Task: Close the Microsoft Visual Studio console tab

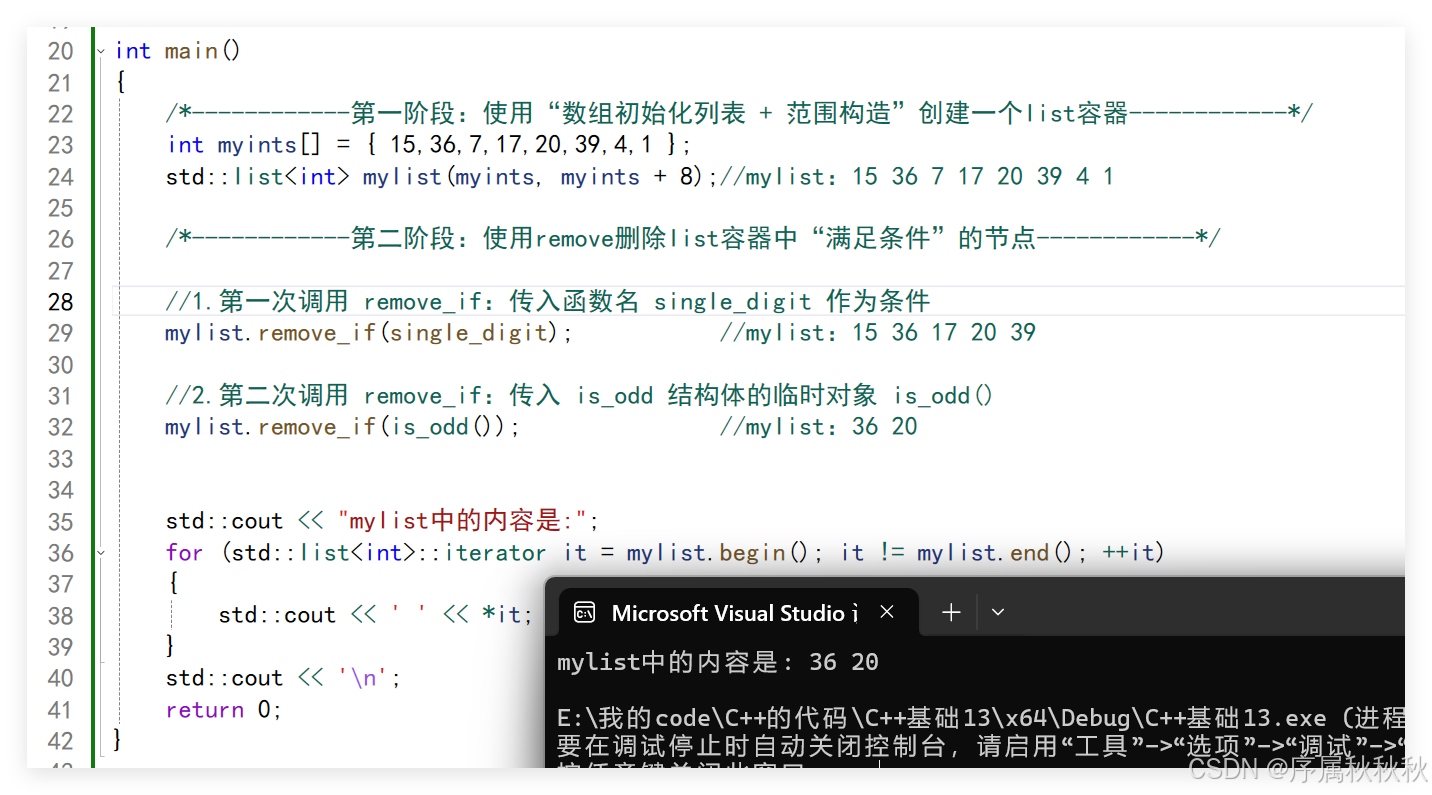Action: tap(886, 612)
